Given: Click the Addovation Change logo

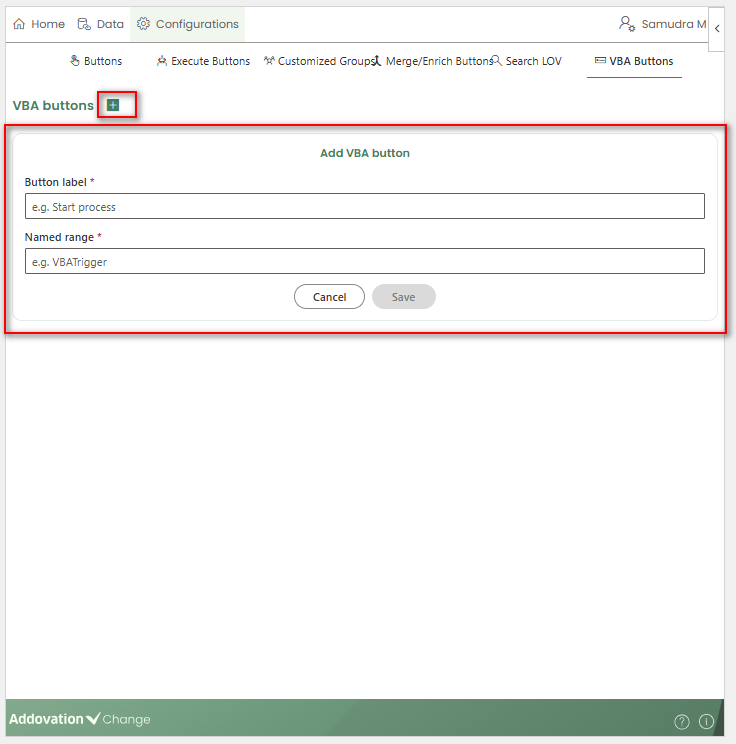Looking at the screenshot, I should click(80, 719).
